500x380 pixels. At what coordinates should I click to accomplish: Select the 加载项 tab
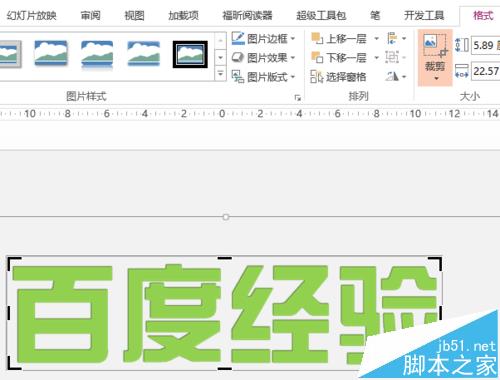click(x=183, y=15)
